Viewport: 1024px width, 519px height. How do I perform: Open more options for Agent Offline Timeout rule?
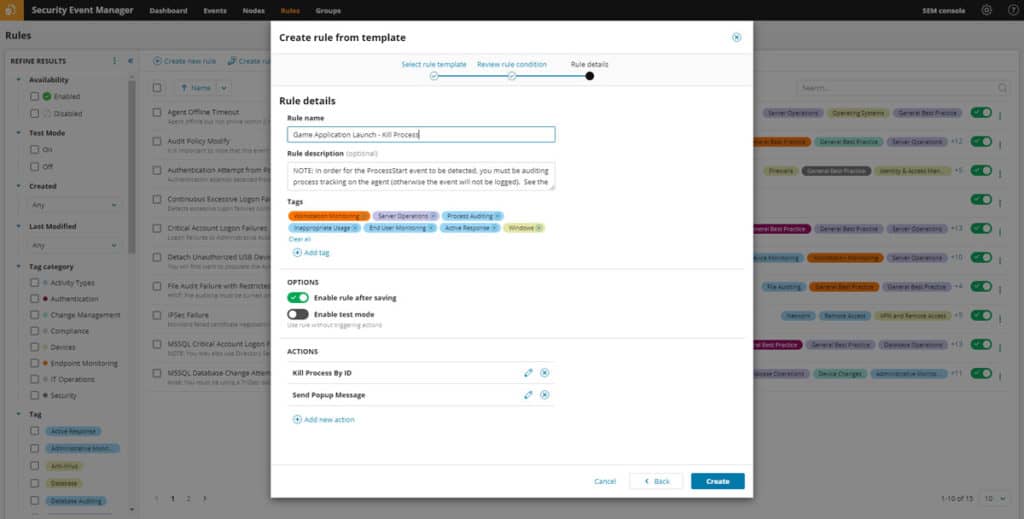coord(1000,116)
